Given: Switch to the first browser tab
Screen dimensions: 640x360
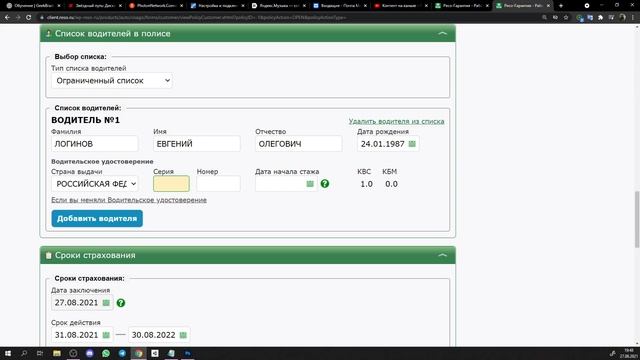Looking at the screenshot, I should 33,6.
